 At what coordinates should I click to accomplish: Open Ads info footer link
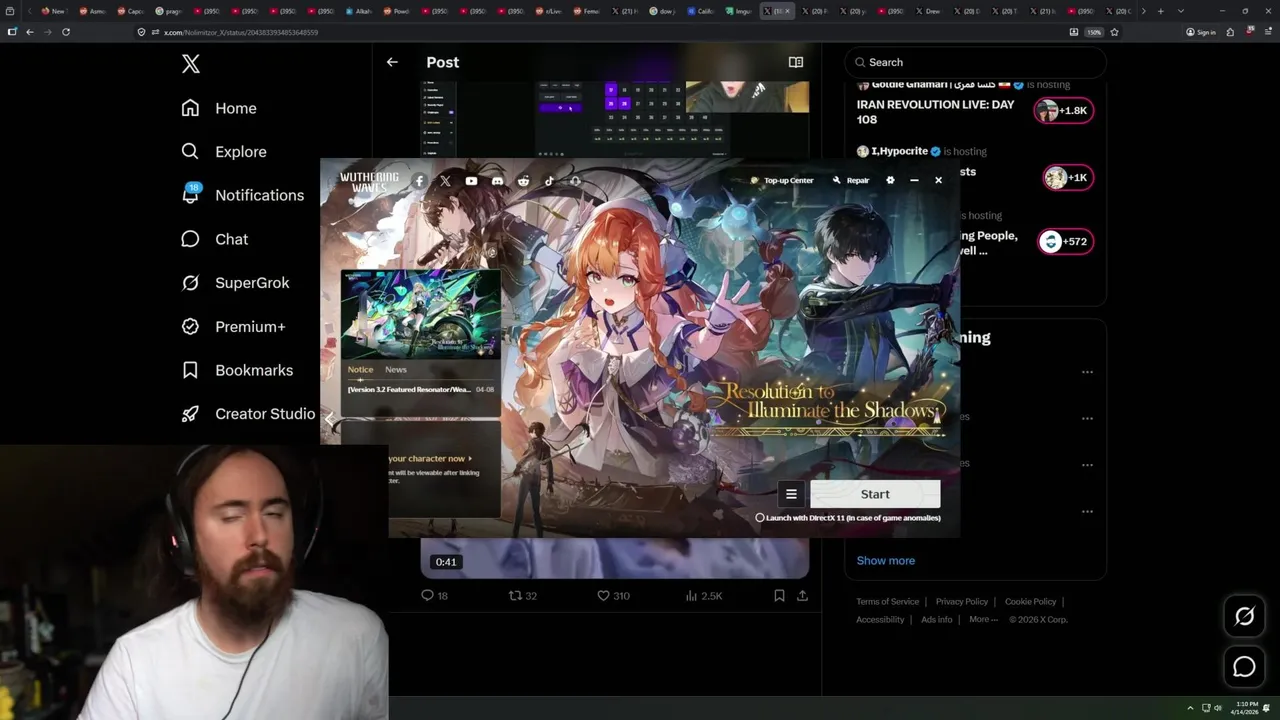click(x=936, y=619)
